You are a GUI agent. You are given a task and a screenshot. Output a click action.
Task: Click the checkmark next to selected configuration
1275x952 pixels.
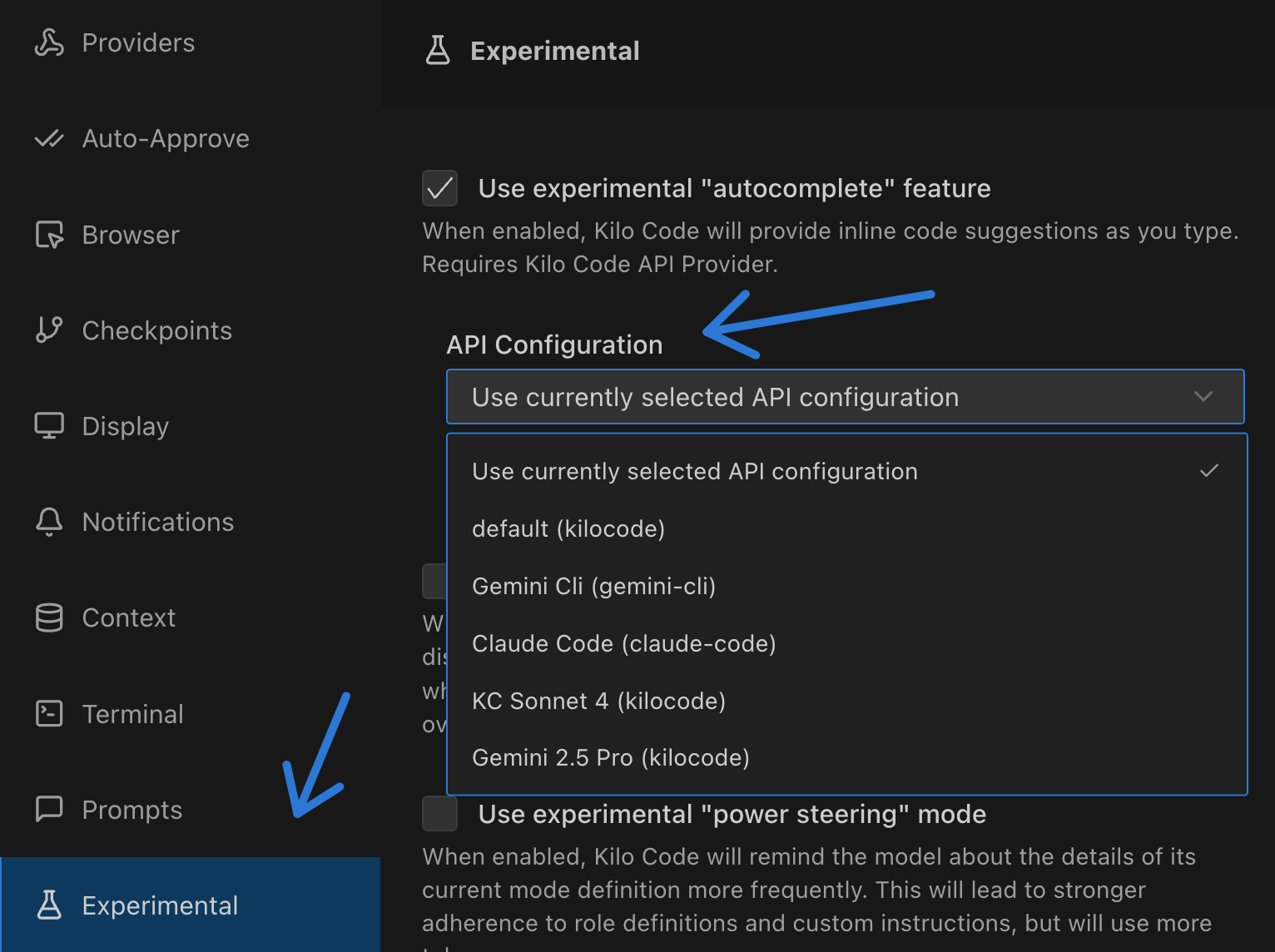[1209, 471]
